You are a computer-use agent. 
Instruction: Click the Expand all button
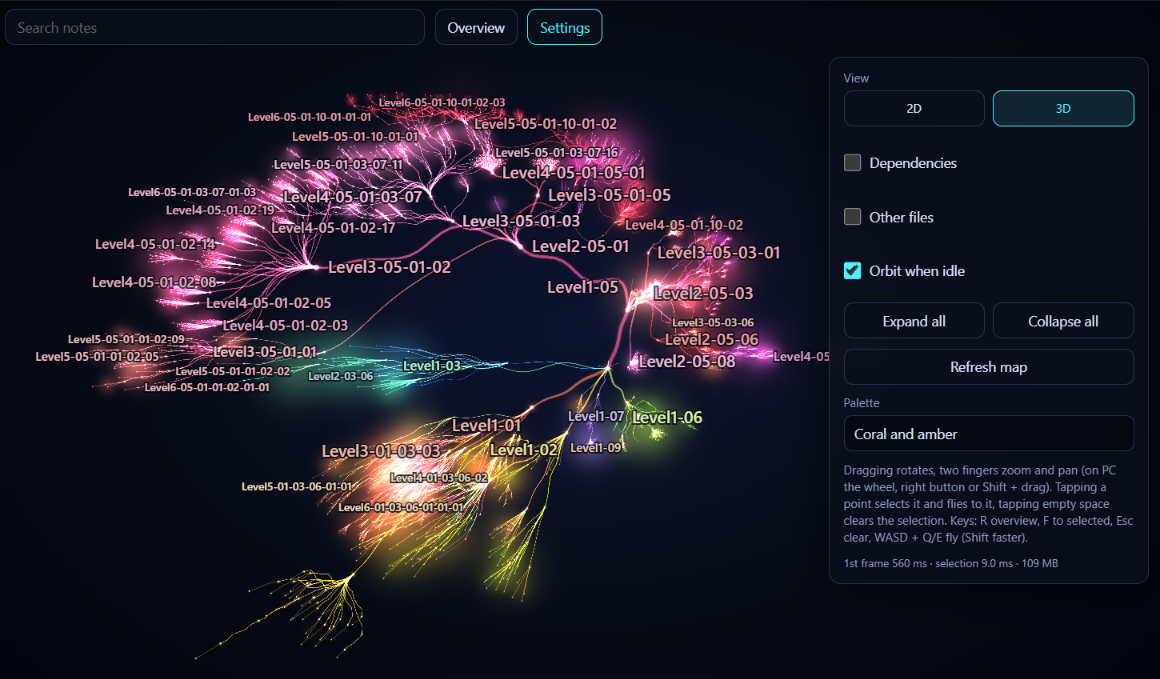pos(914,321)
